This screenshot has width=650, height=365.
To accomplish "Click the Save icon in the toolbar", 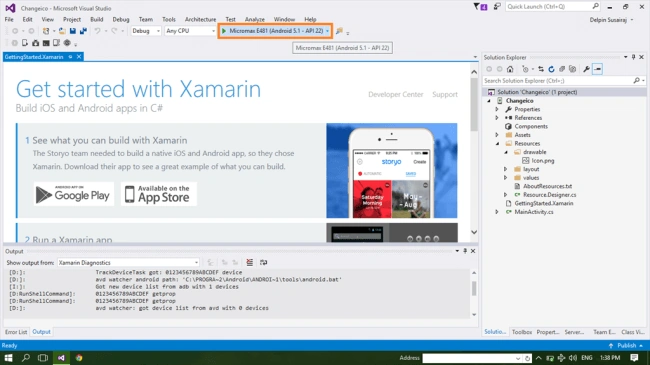I will click(73, 31).
